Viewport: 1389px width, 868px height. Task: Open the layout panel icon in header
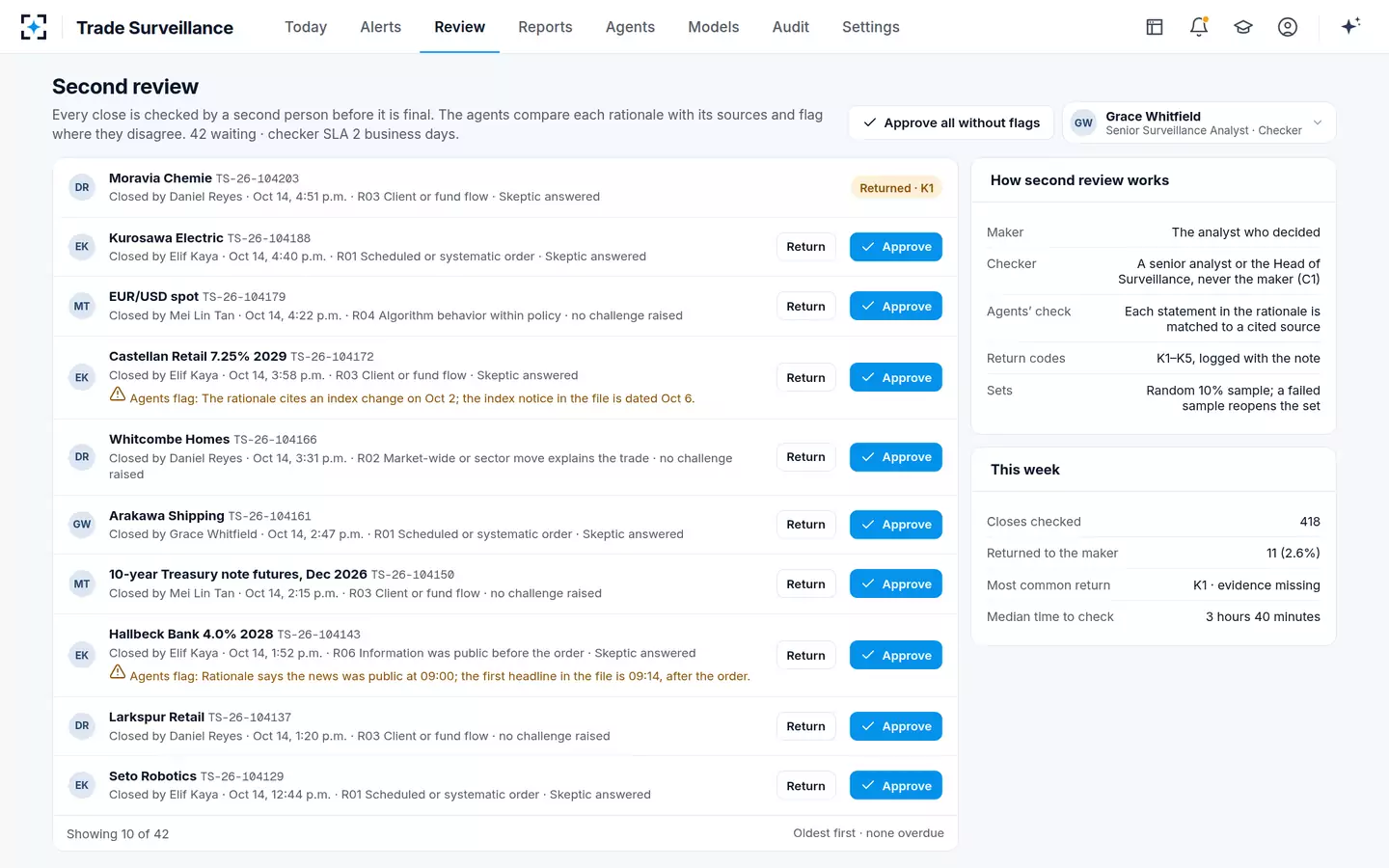1155,27
